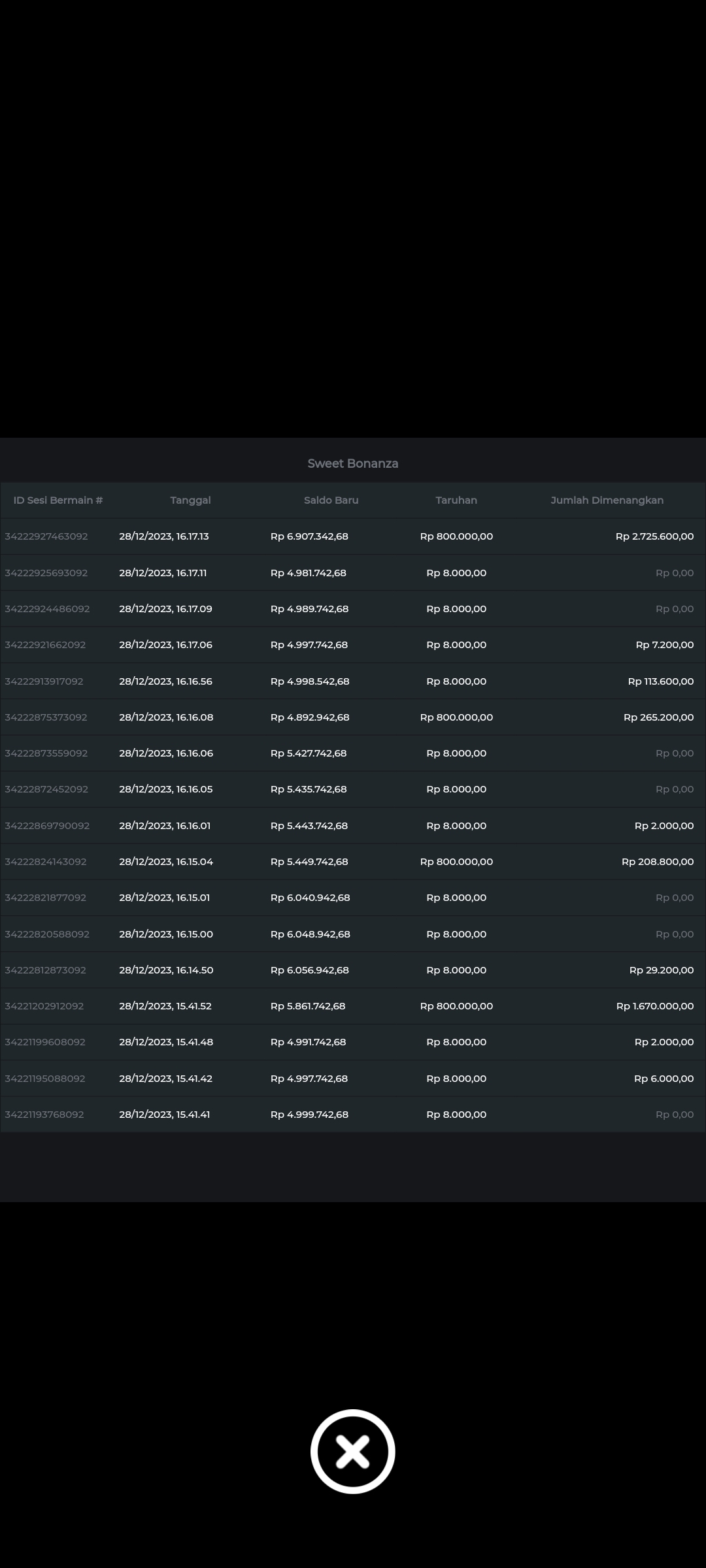Open session ID 34221202912092

pos(44,1006)
